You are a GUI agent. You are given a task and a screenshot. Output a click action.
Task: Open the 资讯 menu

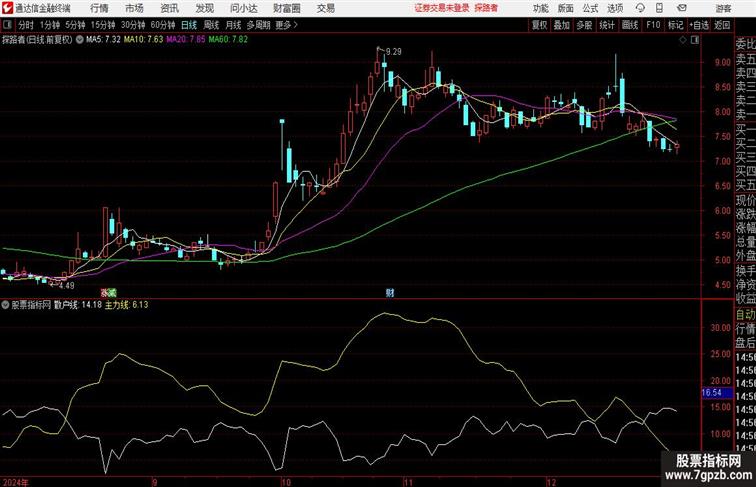[x=169, y=8]
